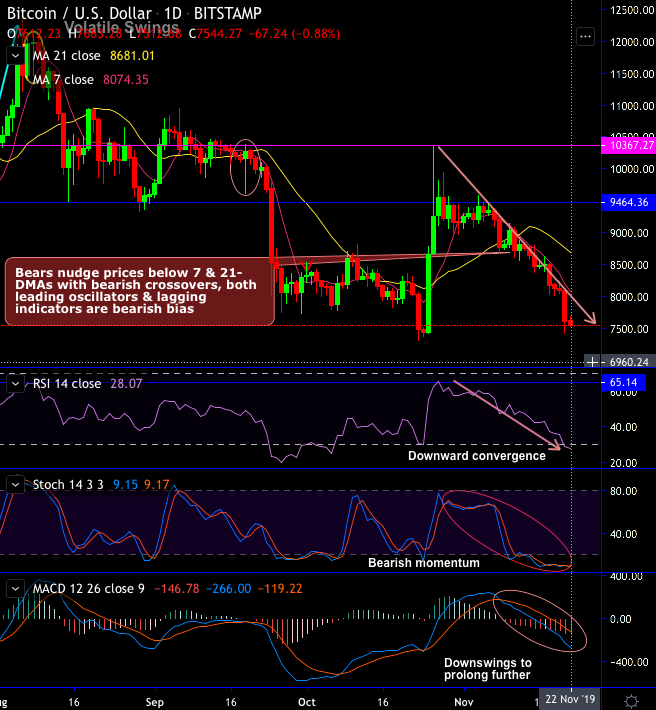
Task: Click the 65.14 RSI level label
Action: tap(622, 383)
